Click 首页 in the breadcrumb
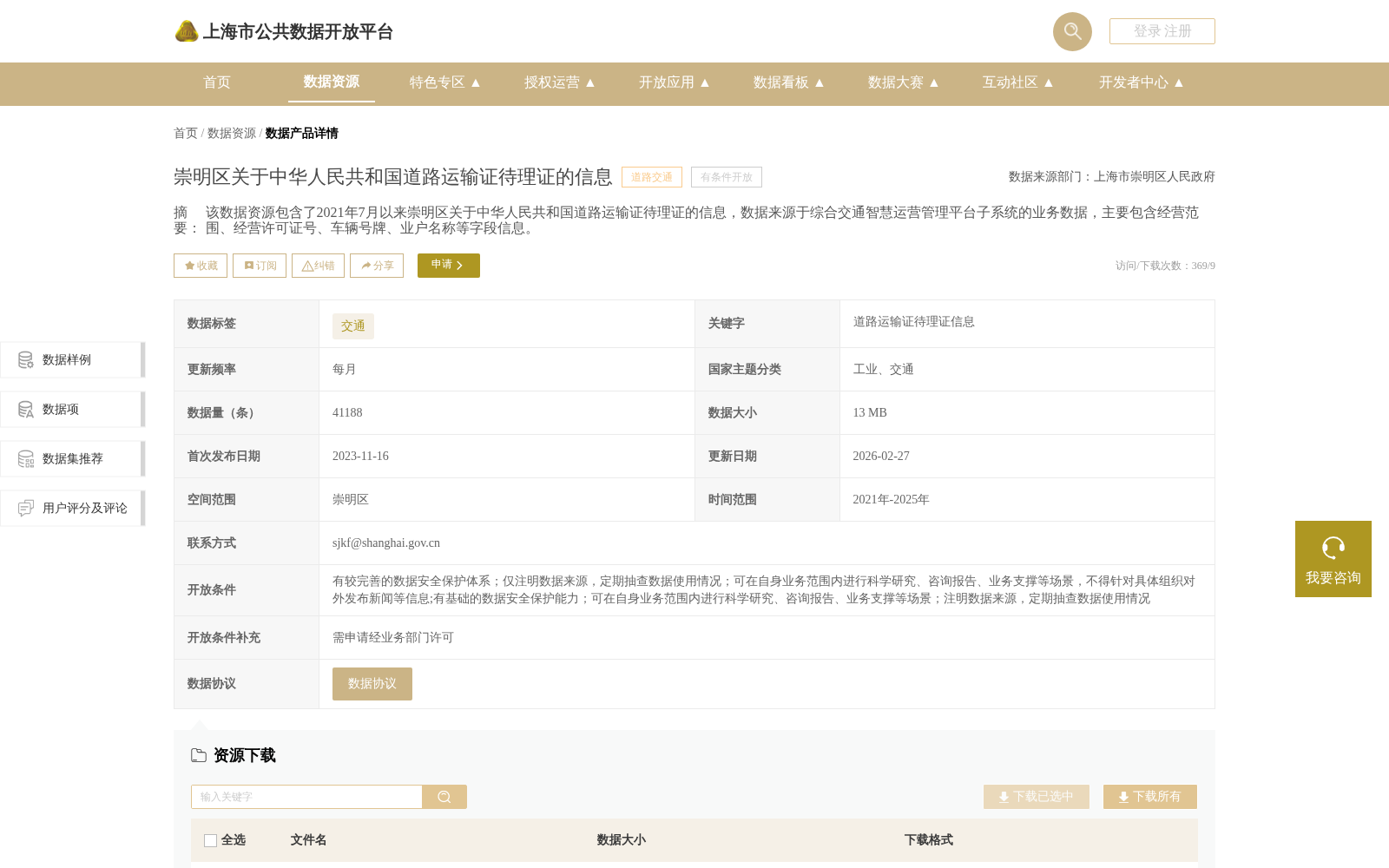 point(186,133)
